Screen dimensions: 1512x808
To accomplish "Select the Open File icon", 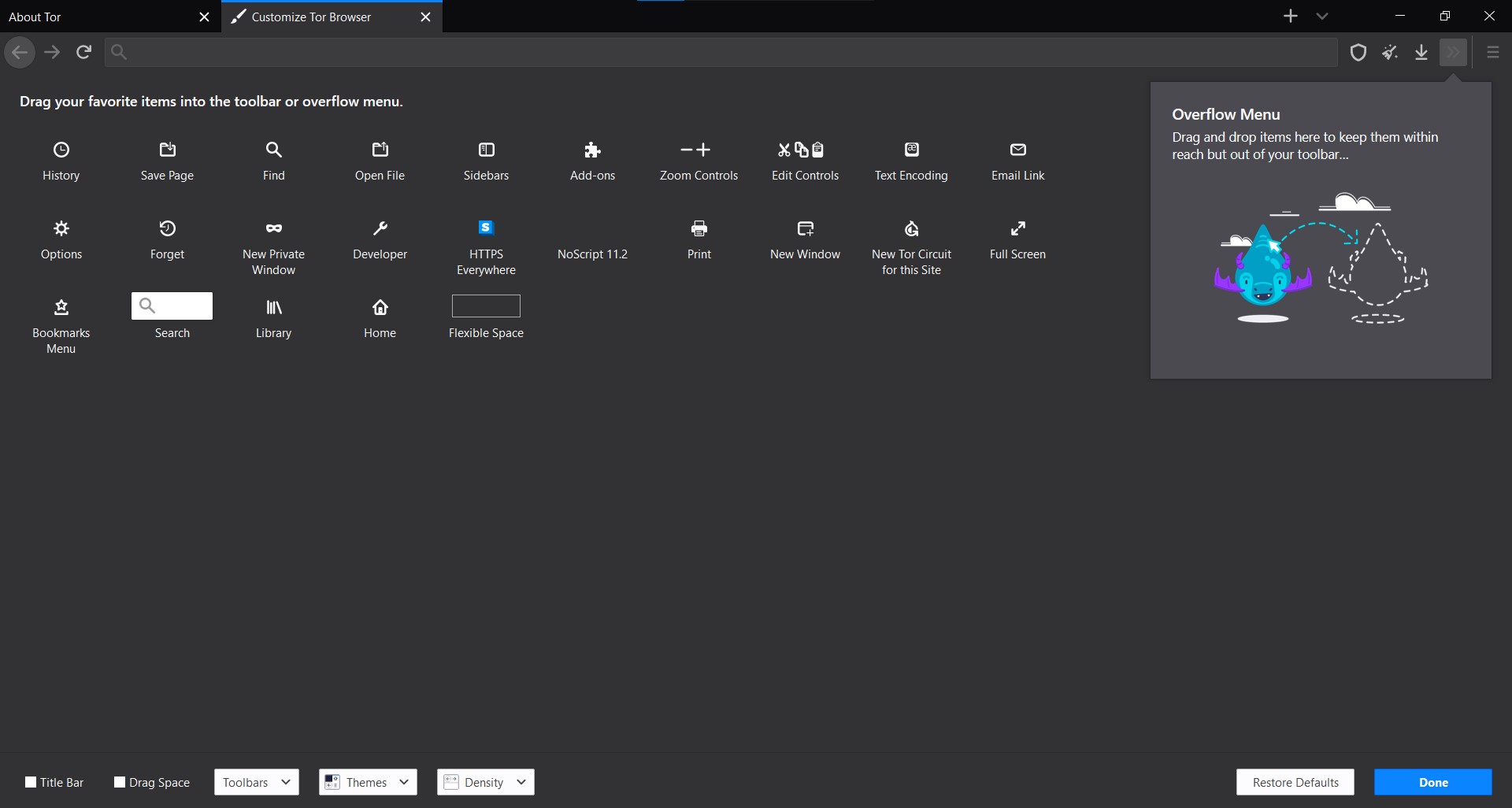I will click(x=380, y=150).
